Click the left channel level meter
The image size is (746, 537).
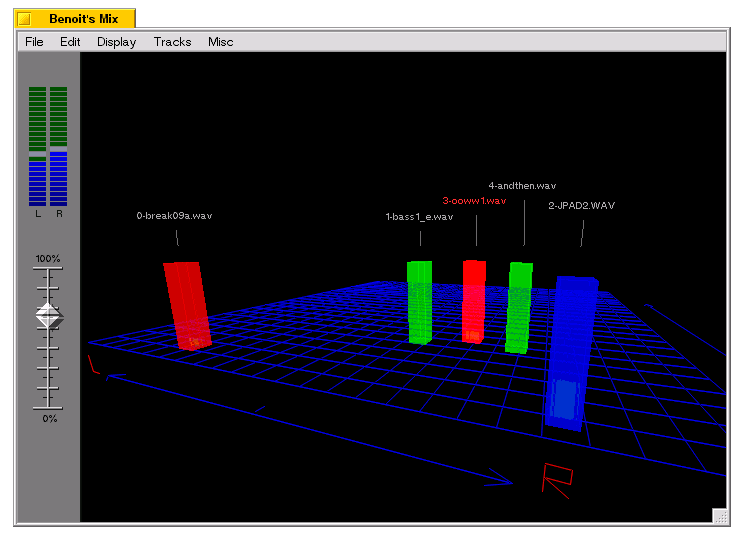38,146
